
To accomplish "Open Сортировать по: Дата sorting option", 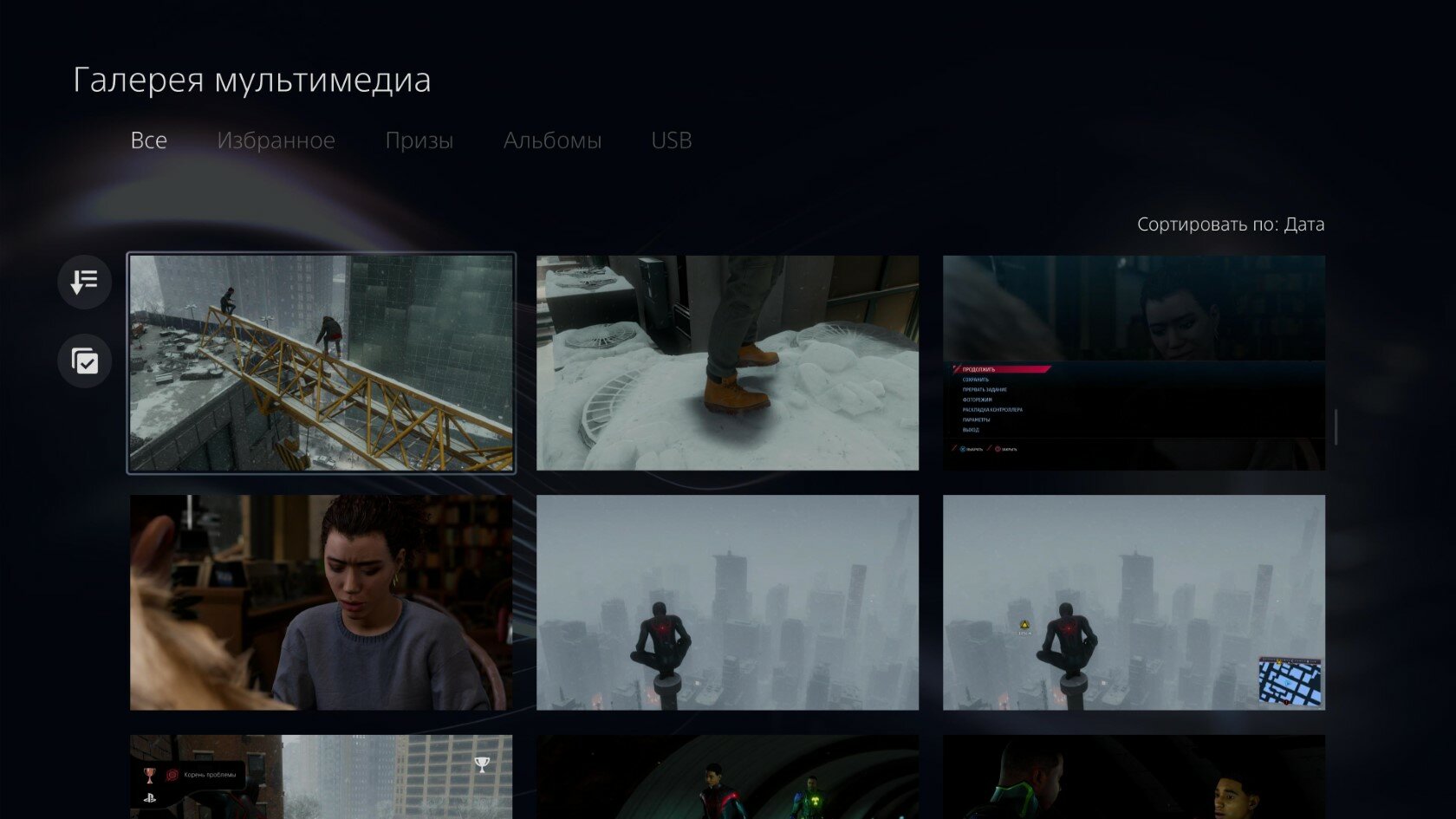I will pos(1230,224).
